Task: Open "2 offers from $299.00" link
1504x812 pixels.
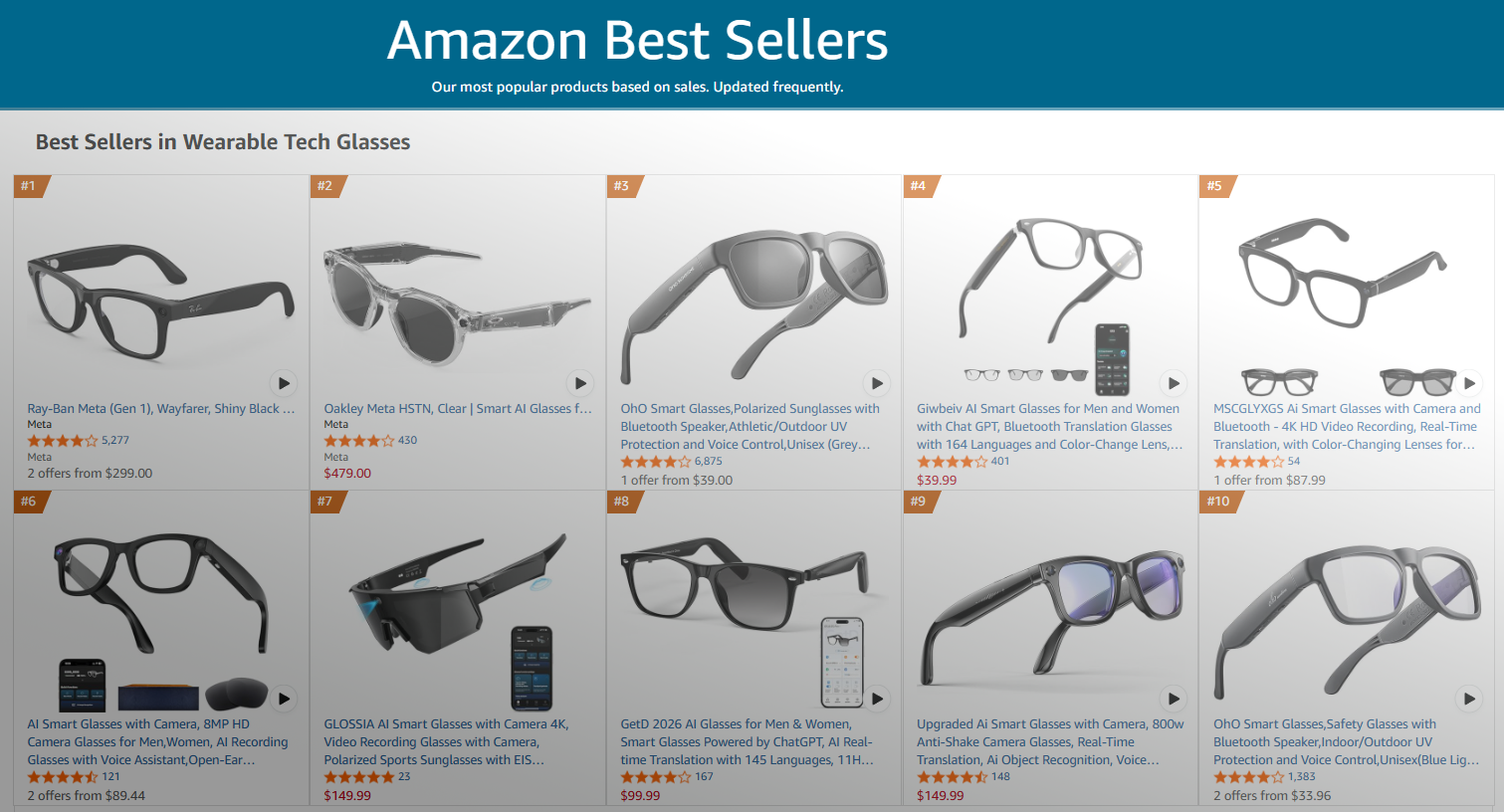Action: point(90,474)
